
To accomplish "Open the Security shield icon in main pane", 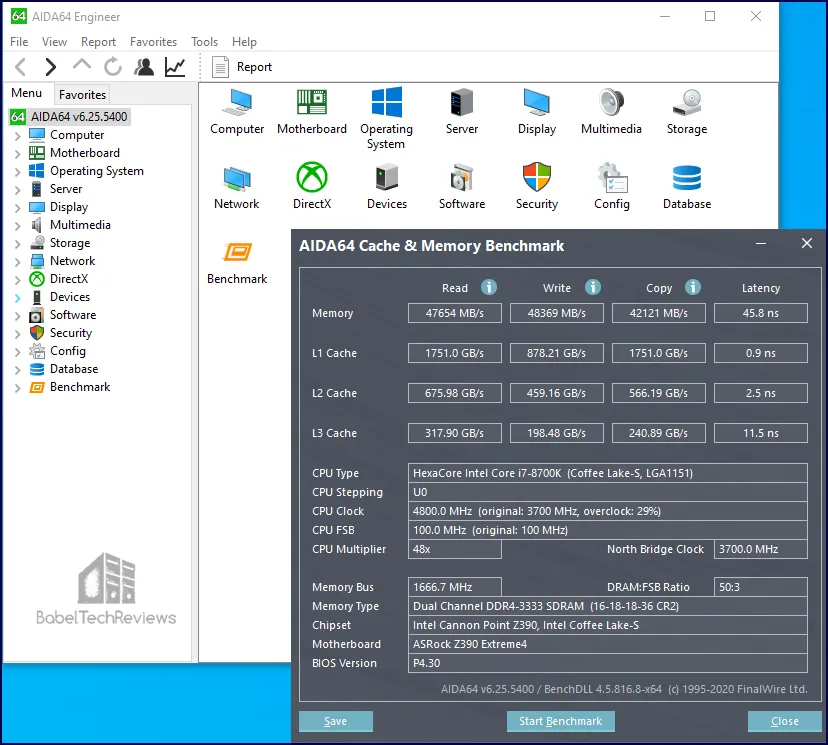I will (x=537, y=177).
